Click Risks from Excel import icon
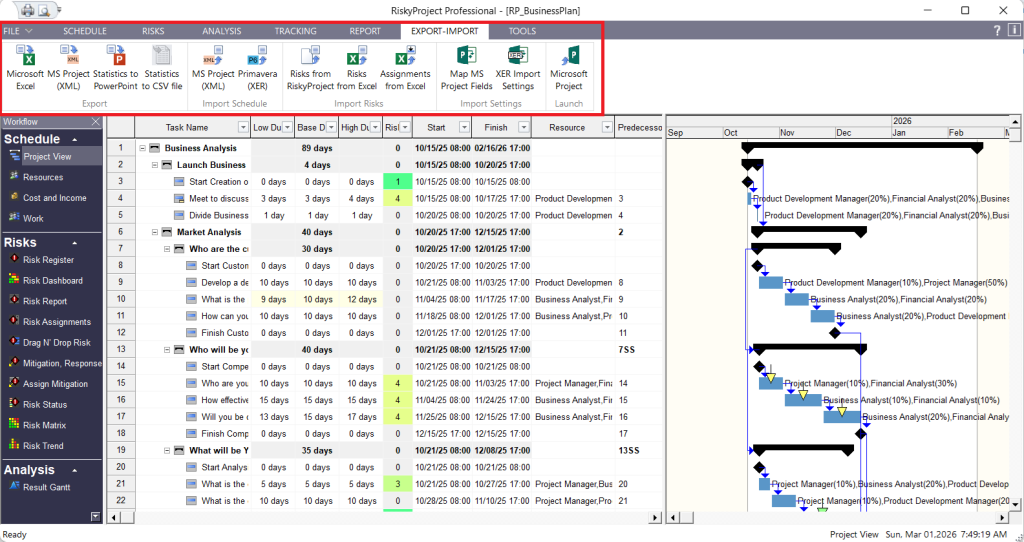 (357, 58)
